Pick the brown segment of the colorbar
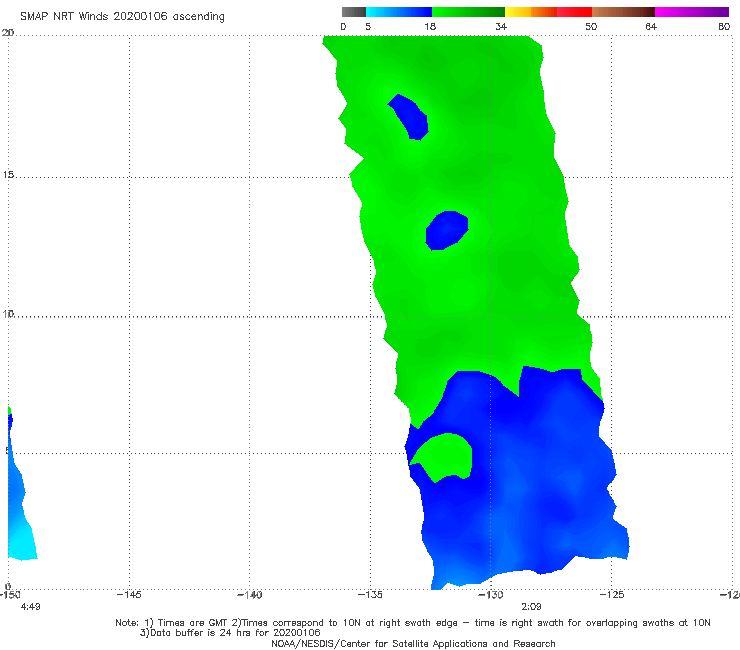 (623, 12)
